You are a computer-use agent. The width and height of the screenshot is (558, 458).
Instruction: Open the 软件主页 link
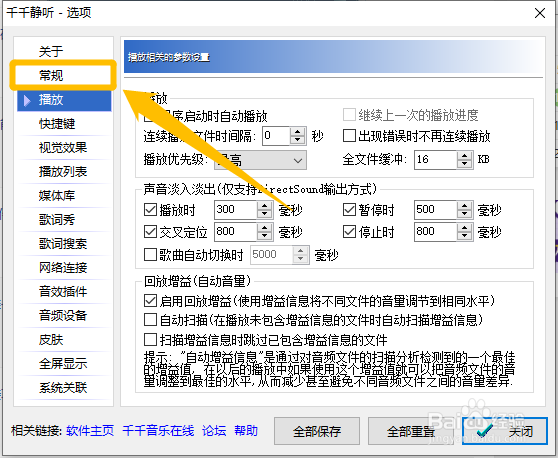[90, 431]
